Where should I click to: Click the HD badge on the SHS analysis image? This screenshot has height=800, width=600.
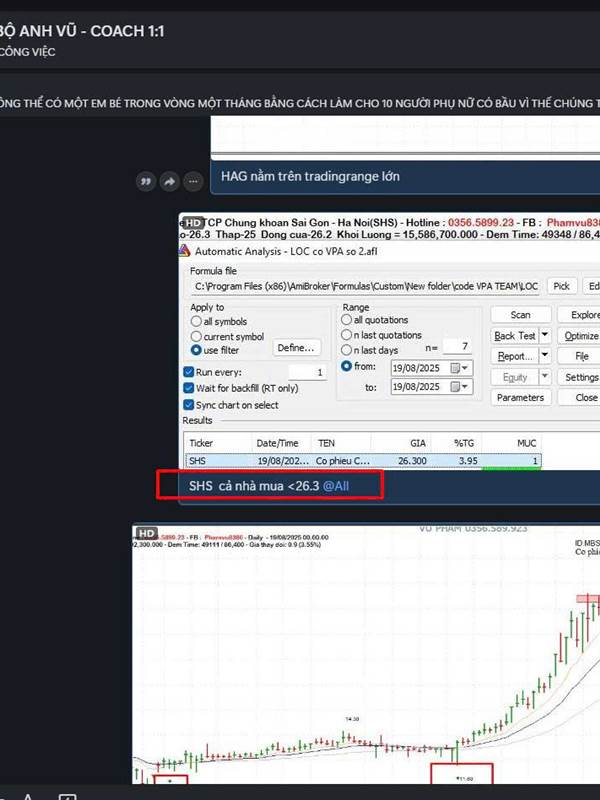tap(193, 223)
